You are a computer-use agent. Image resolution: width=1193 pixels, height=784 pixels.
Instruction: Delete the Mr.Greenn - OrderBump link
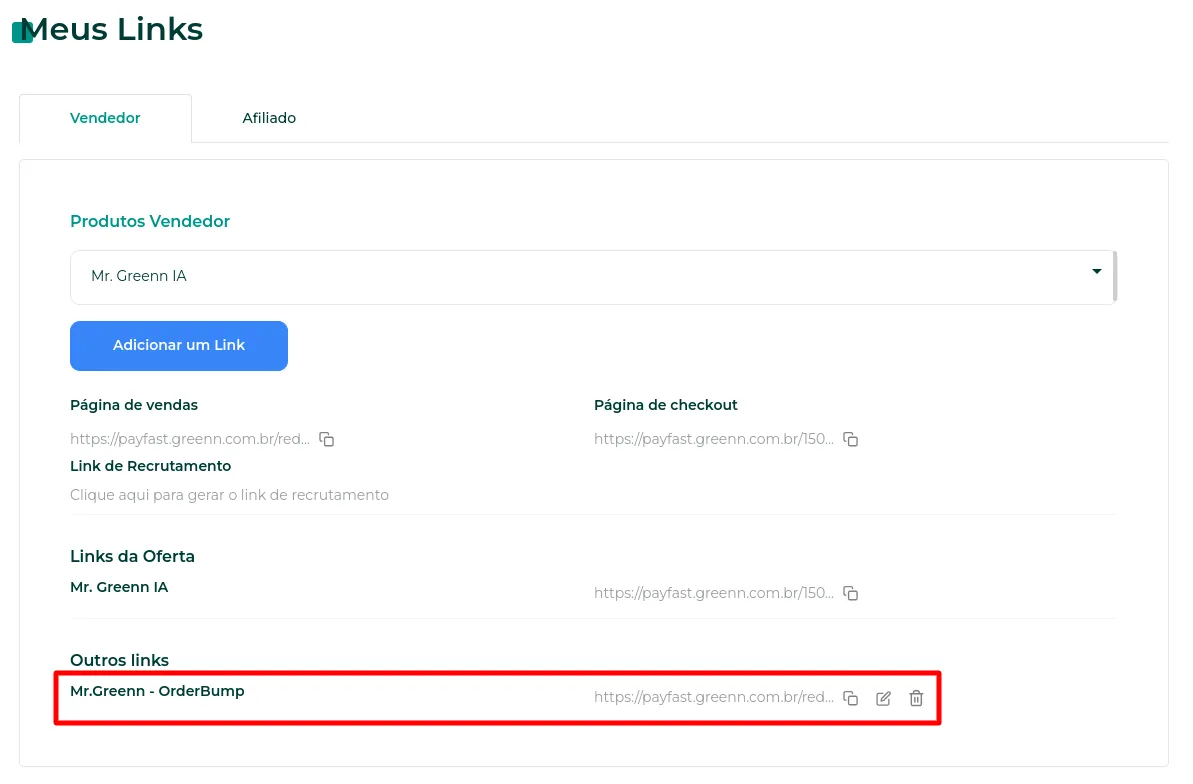tap(916, 698)
